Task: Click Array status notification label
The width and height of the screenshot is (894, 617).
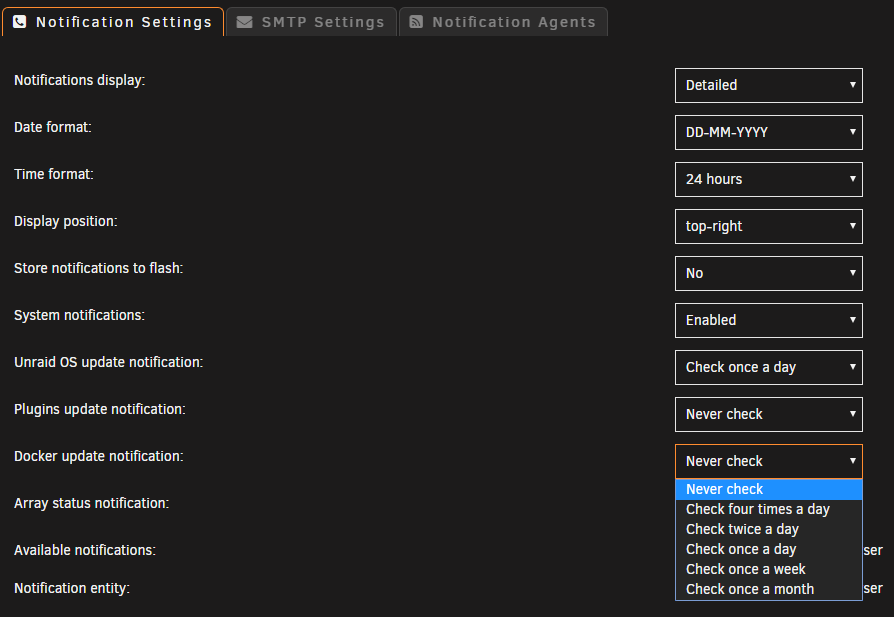Action: pos(92,504)
